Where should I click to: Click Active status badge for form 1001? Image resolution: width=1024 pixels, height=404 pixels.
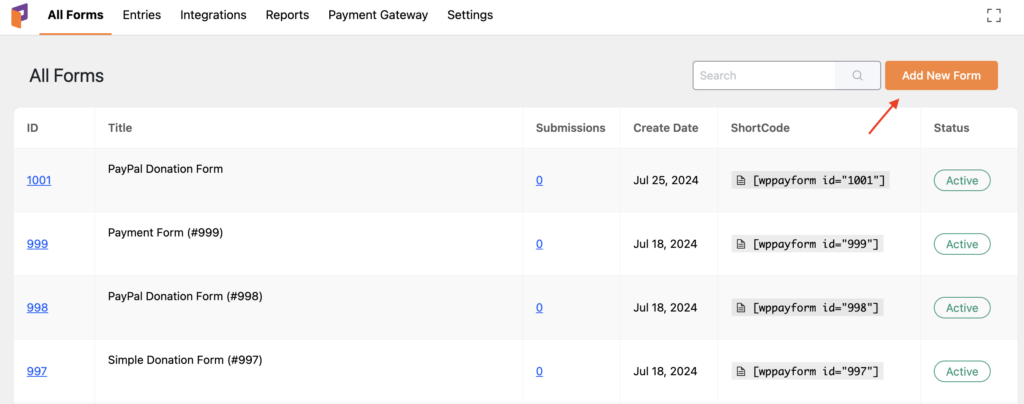(962, 180)
